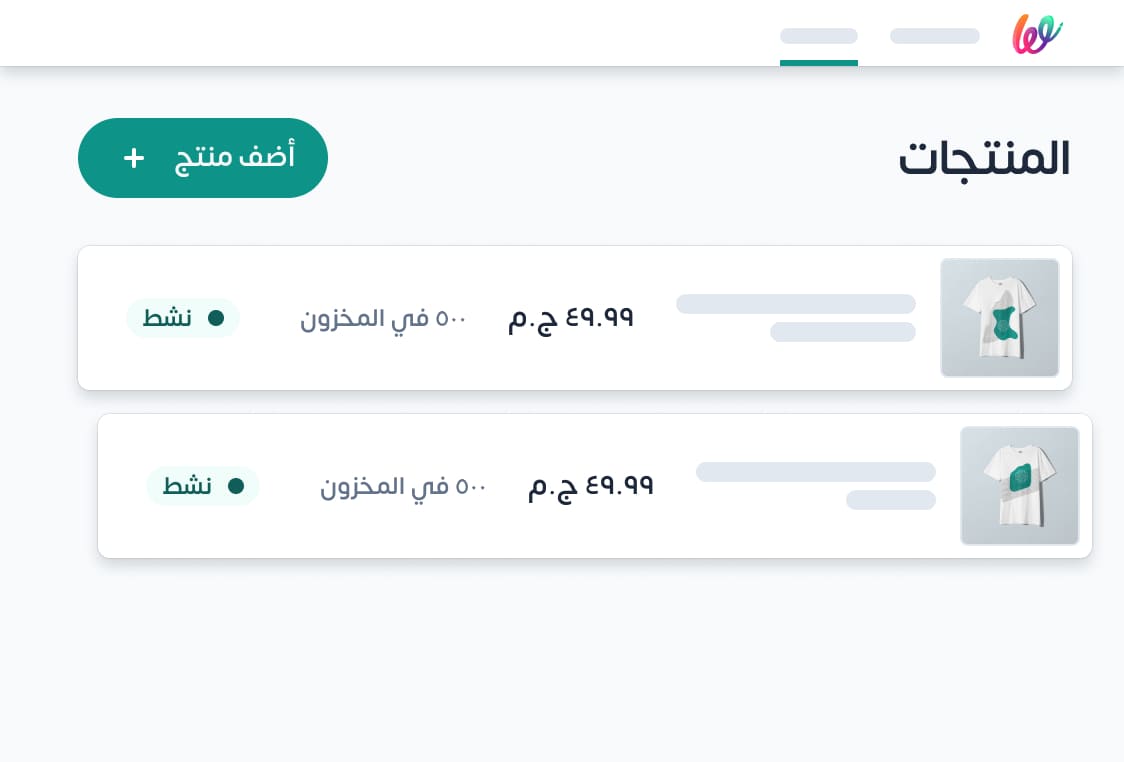Screen dimensions: 1124x762
Task: Click the second product's نشط status badge
Action: click(203, 486)
